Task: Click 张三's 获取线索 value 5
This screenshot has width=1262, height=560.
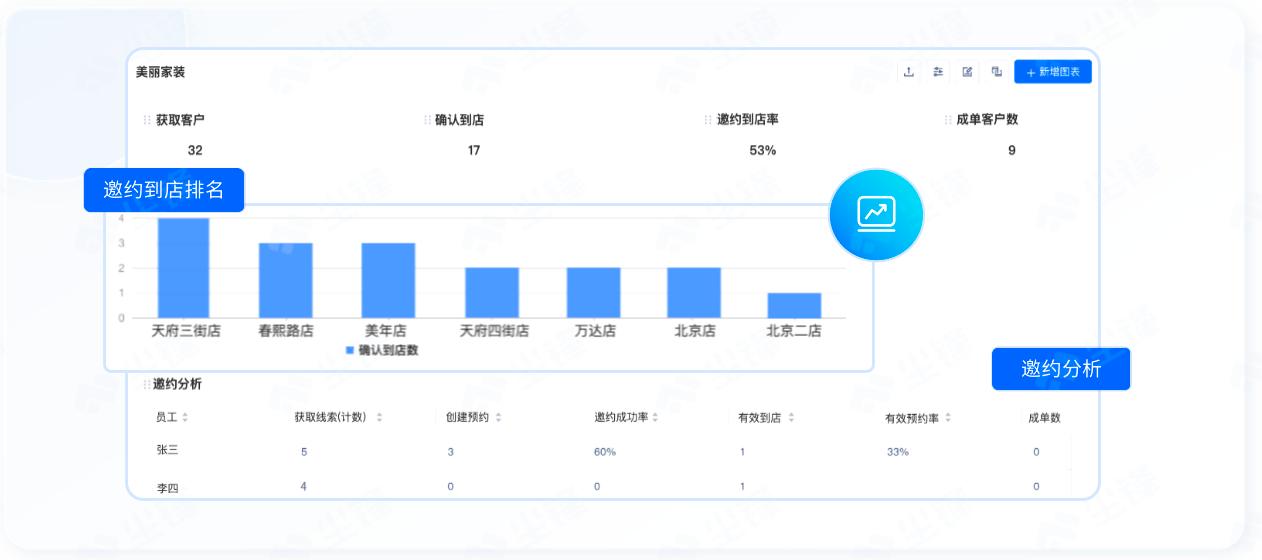Action: (x=304, y=452)
